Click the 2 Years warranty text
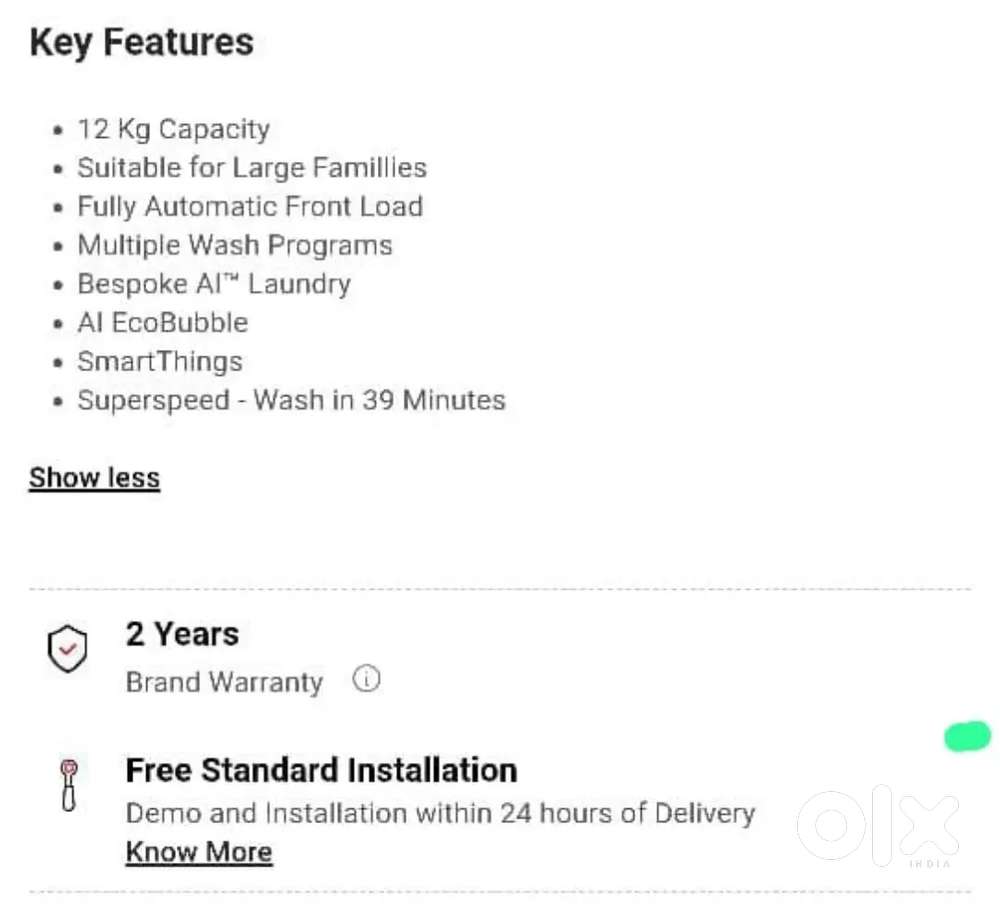 pyautogui.click(x=182, y=633)
